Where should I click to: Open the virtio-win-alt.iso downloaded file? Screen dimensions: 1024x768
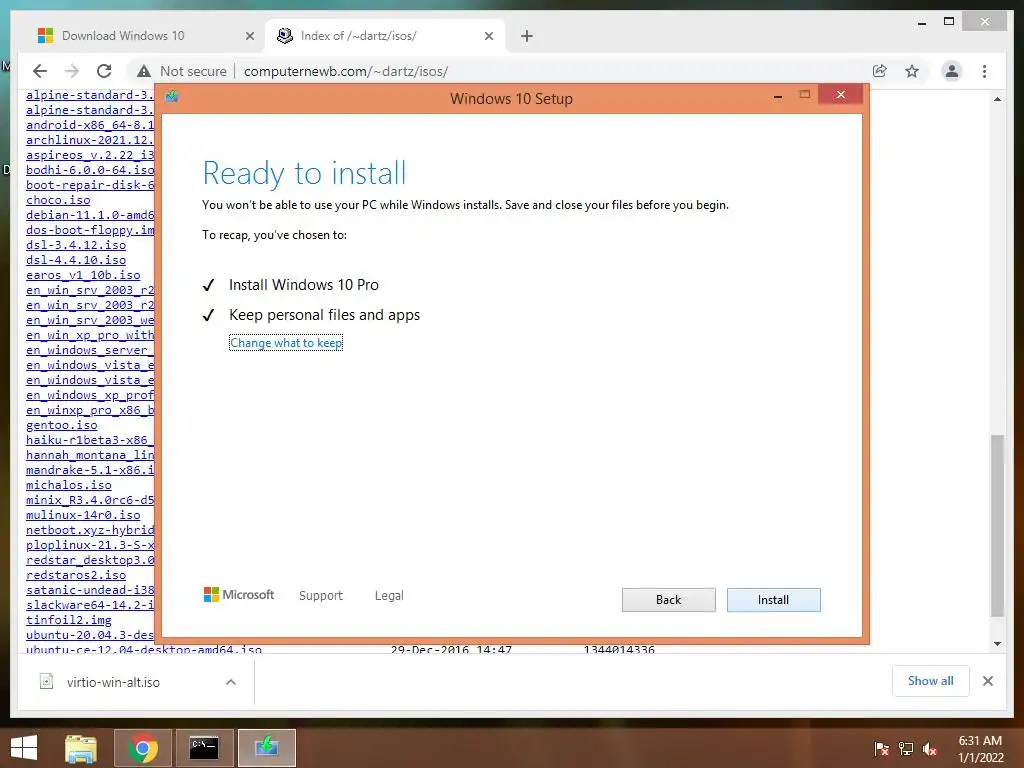(112, 682)
